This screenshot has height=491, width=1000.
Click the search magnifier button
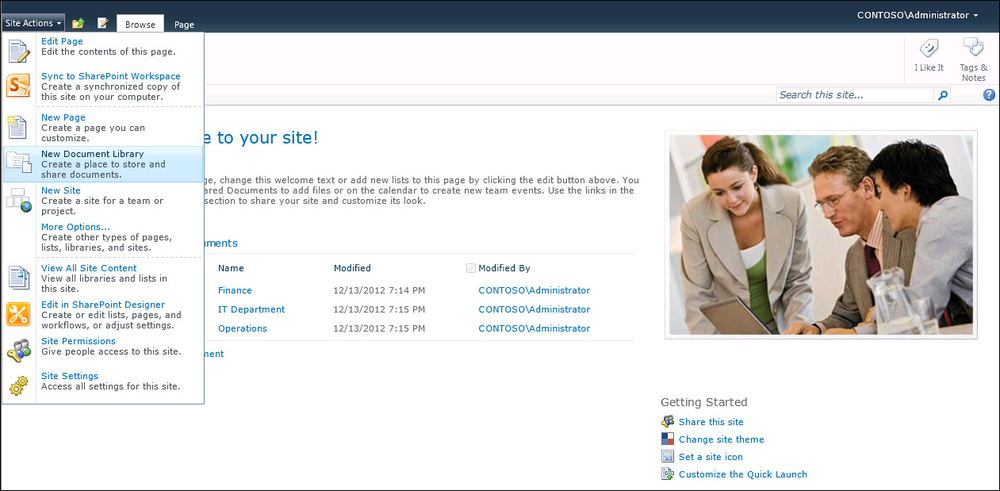tap(942, 95)
